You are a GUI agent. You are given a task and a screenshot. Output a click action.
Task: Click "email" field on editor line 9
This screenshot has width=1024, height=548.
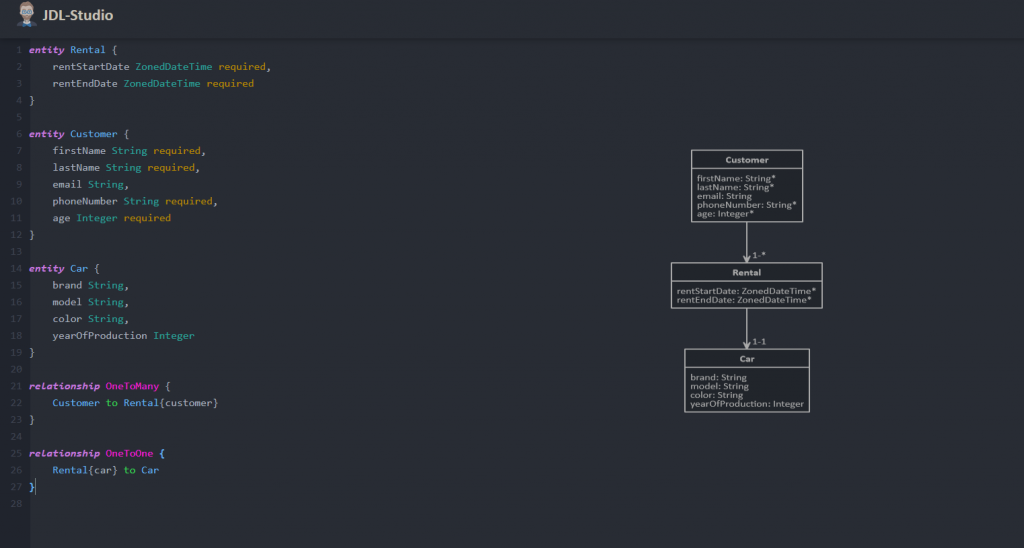67,185
